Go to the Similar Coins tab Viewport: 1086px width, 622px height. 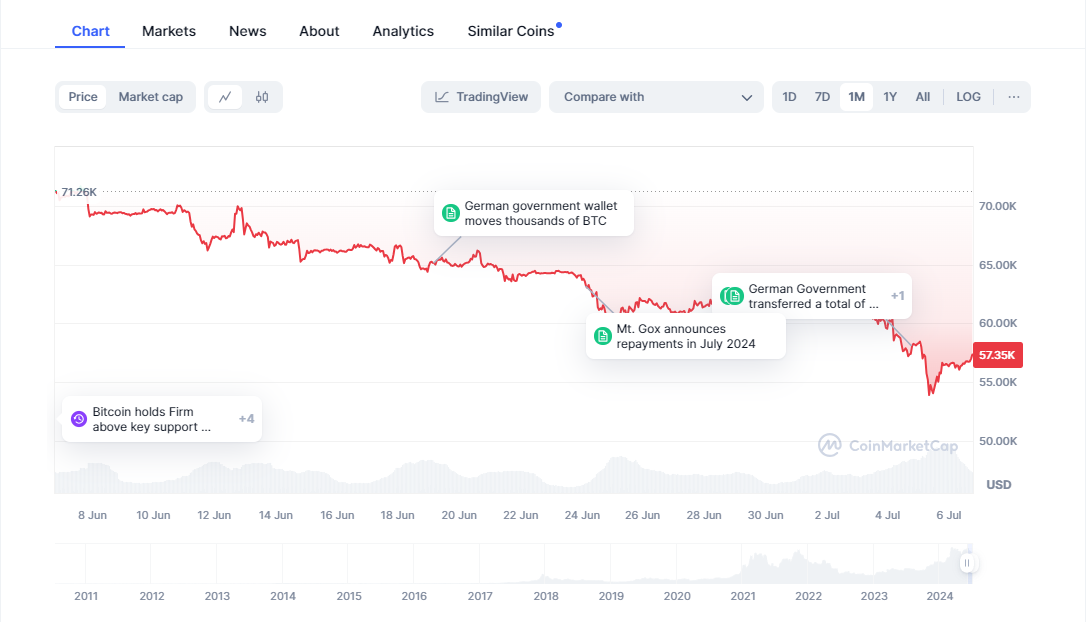[x=510, y=31]
